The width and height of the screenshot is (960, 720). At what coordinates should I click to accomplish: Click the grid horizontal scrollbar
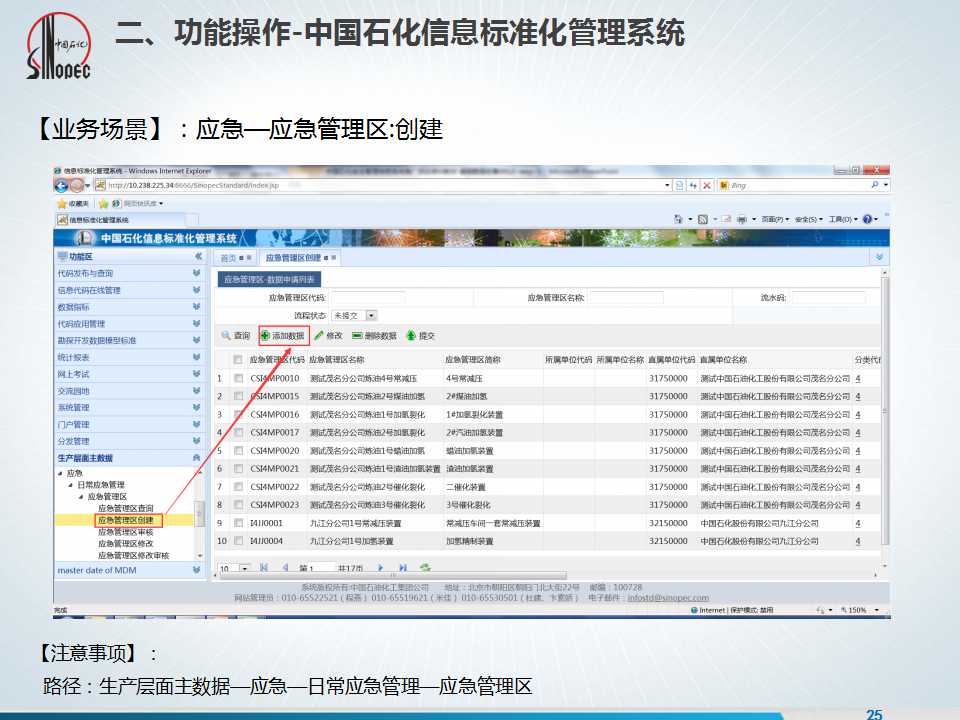pos(392,576)
